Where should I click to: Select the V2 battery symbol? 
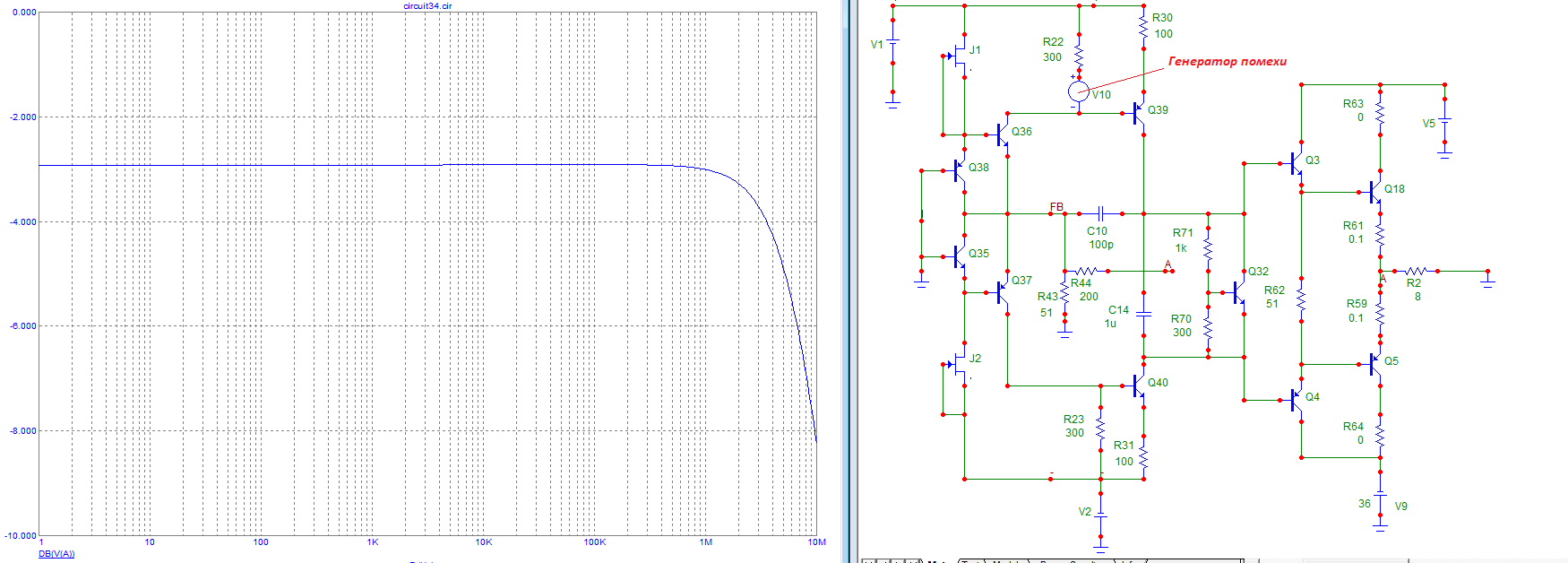coord(1100,515)
